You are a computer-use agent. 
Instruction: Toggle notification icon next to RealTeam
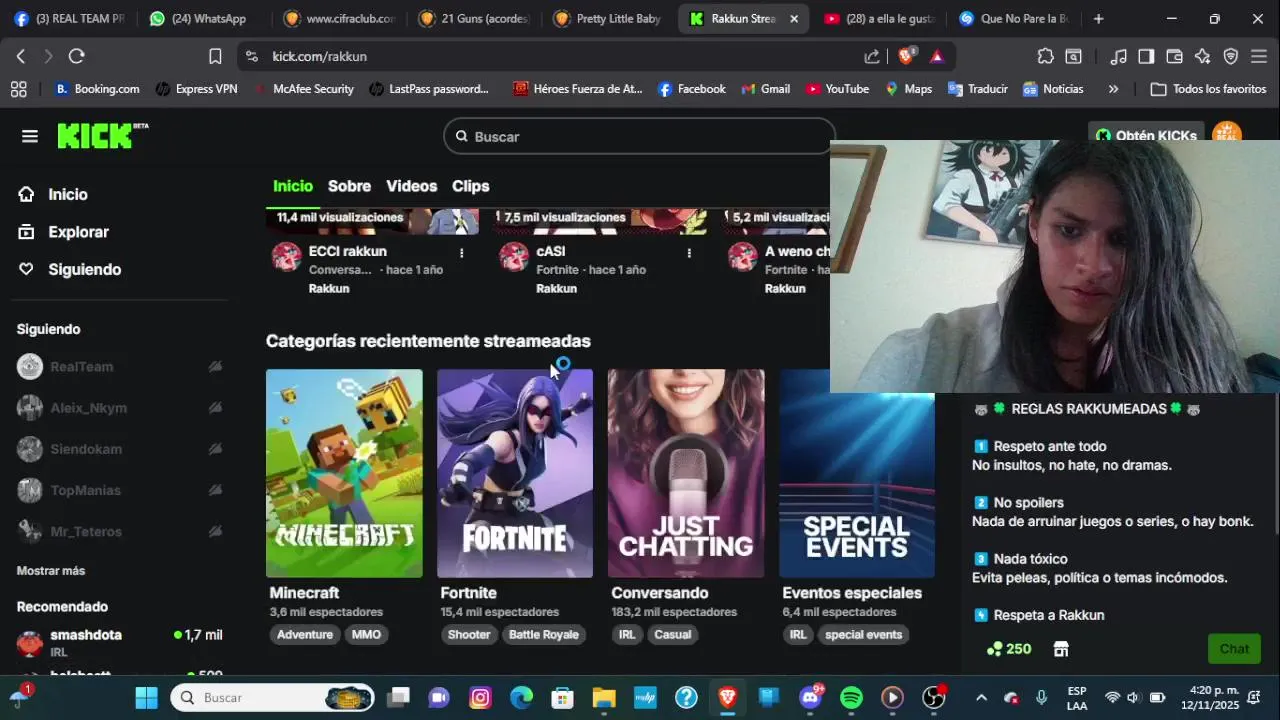click(215, 367)
